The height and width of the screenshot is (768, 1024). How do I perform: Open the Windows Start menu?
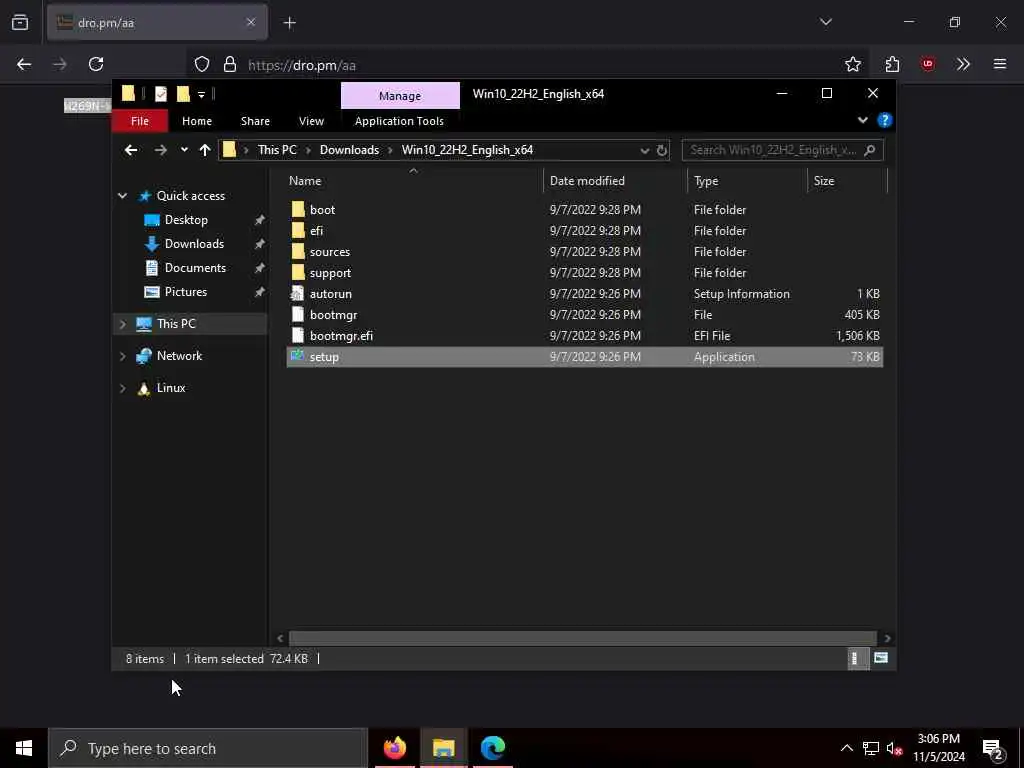tap(24, 748)
